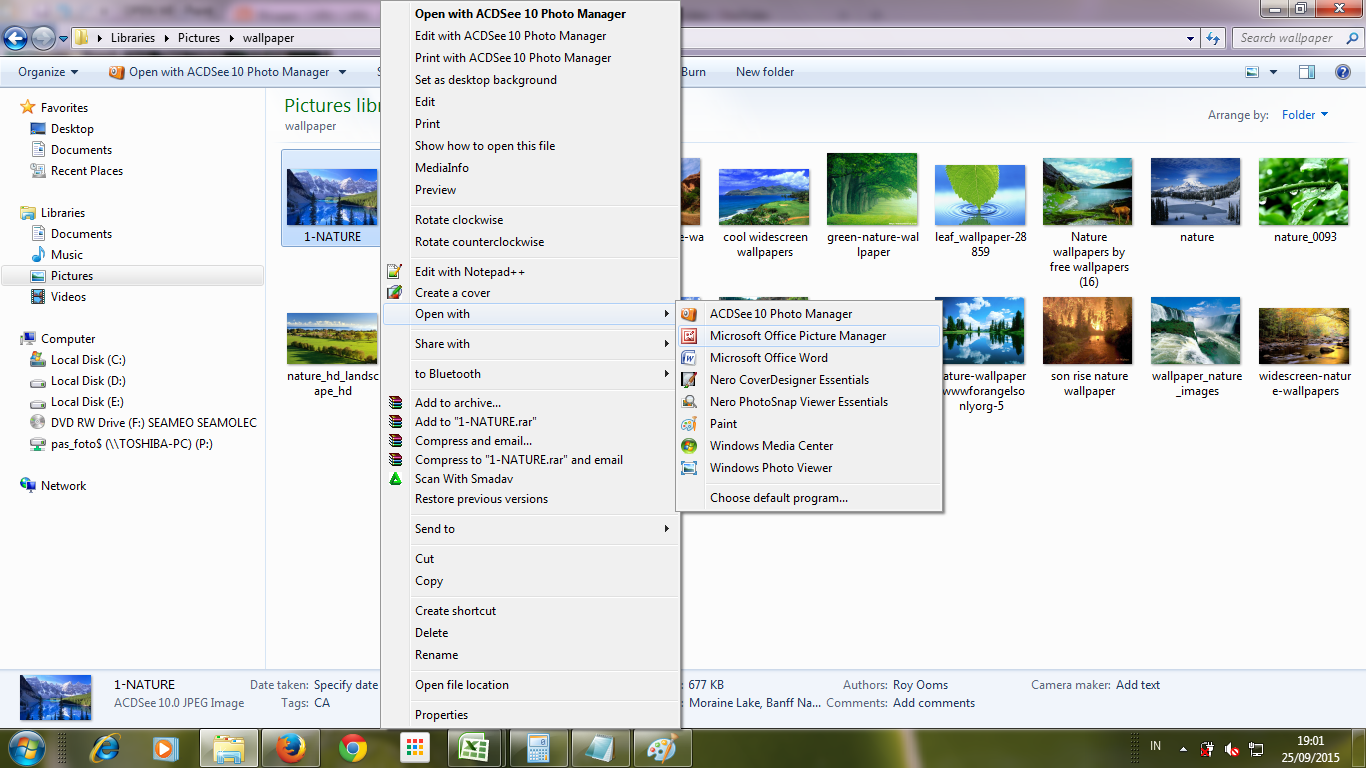Click the Chrome taskbar icon

coord(352,748)
